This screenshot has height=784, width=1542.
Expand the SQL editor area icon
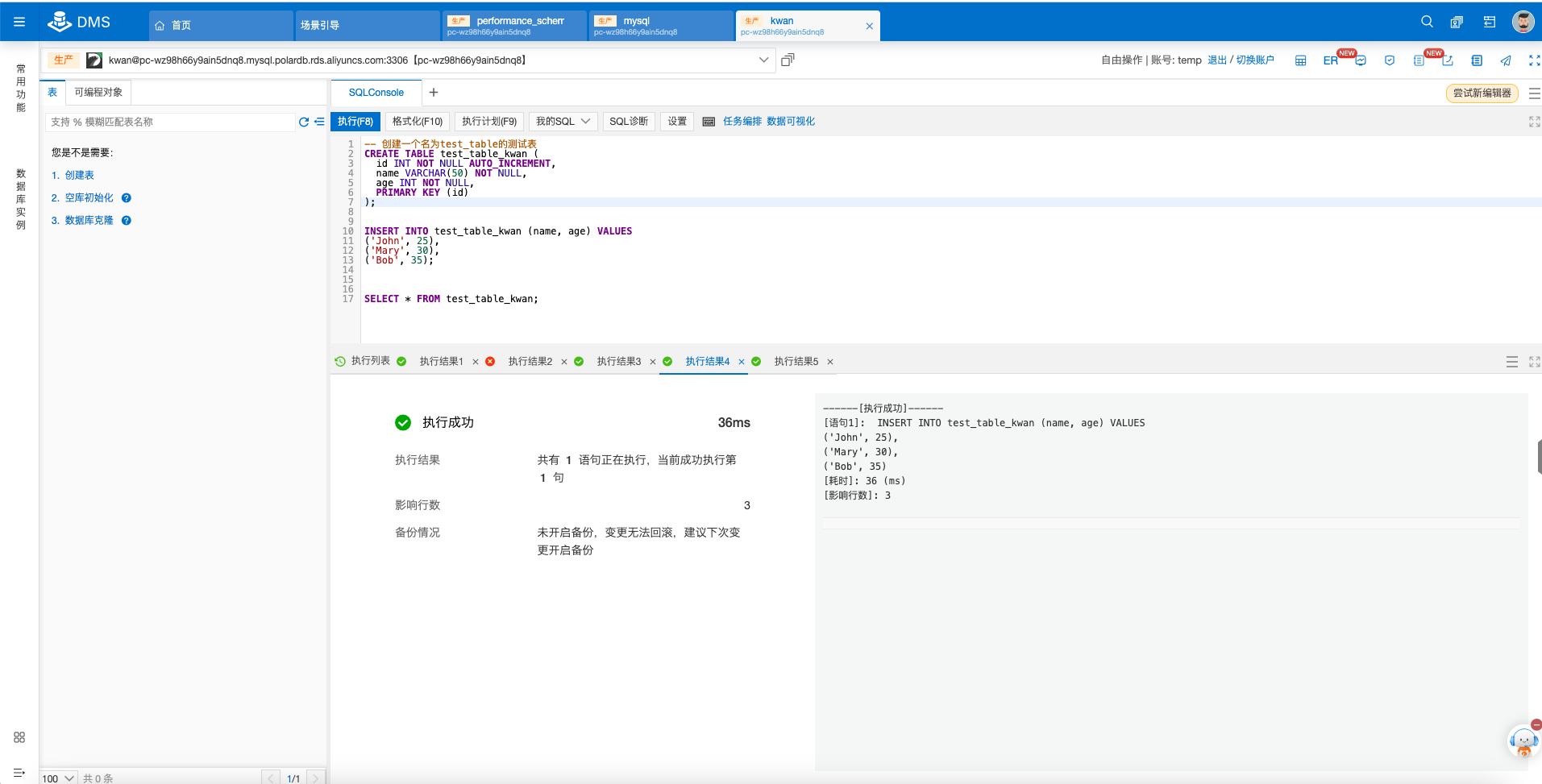pyautogui.click(x=1535, y=122)
